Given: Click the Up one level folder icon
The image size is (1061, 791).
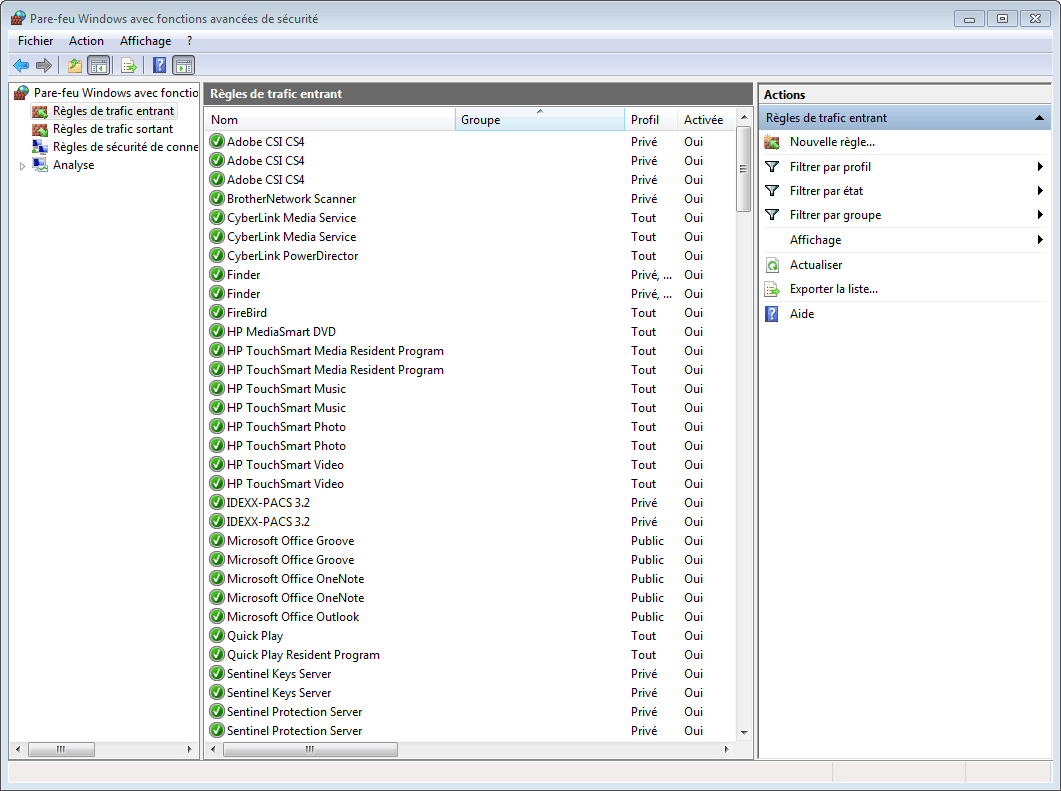Looking at the screenshot, I should (74, 66).
